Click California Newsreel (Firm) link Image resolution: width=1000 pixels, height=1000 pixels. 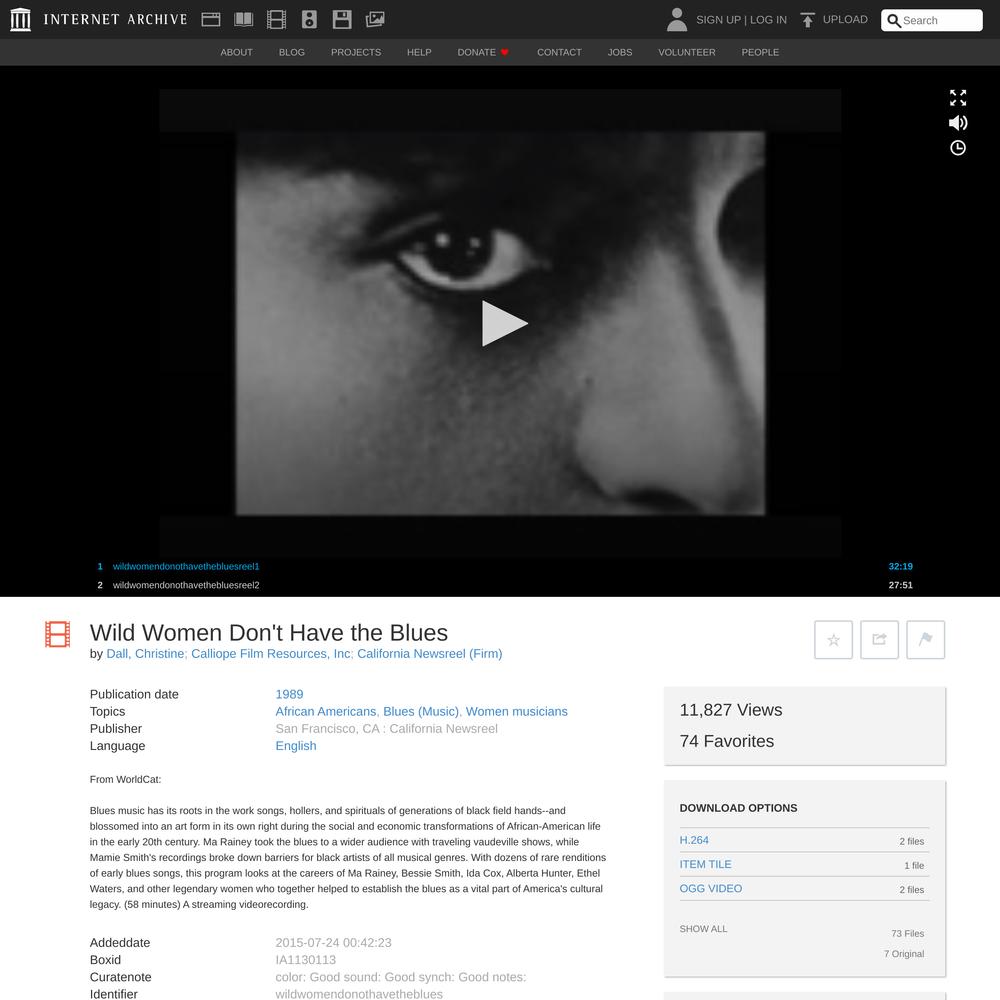click(x=430, y=654)
